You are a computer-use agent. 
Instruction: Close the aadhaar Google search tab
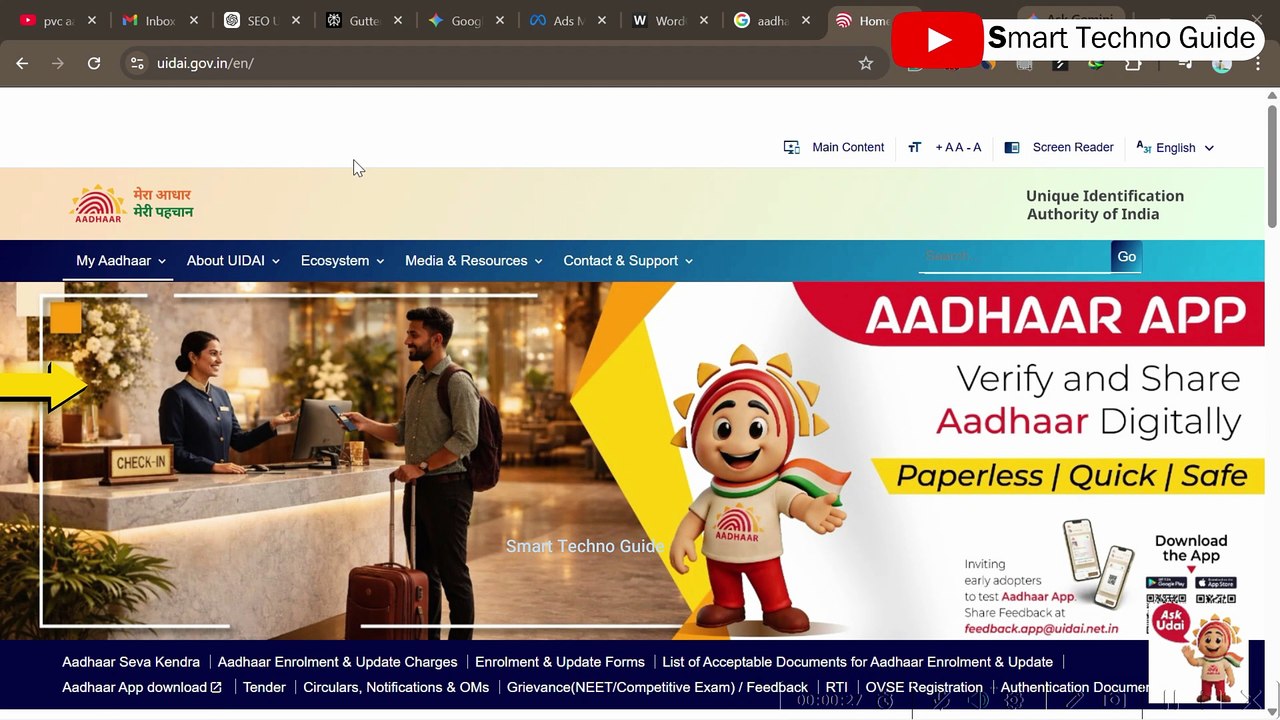[806, 20]
